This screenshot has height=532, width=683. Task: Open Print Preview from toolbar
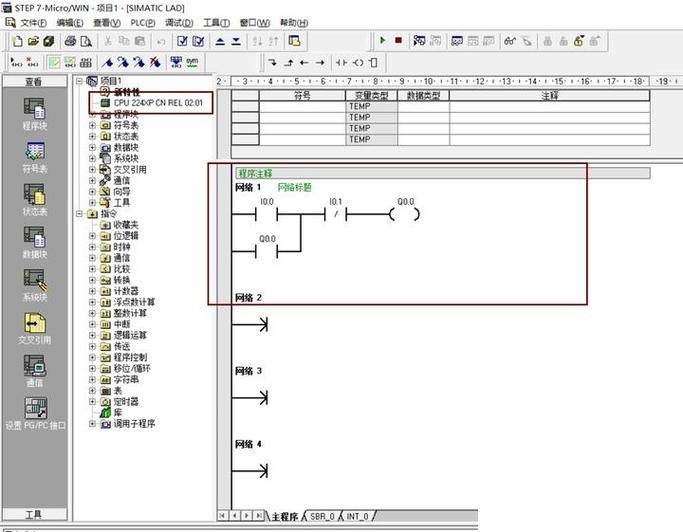click(86, 41)
